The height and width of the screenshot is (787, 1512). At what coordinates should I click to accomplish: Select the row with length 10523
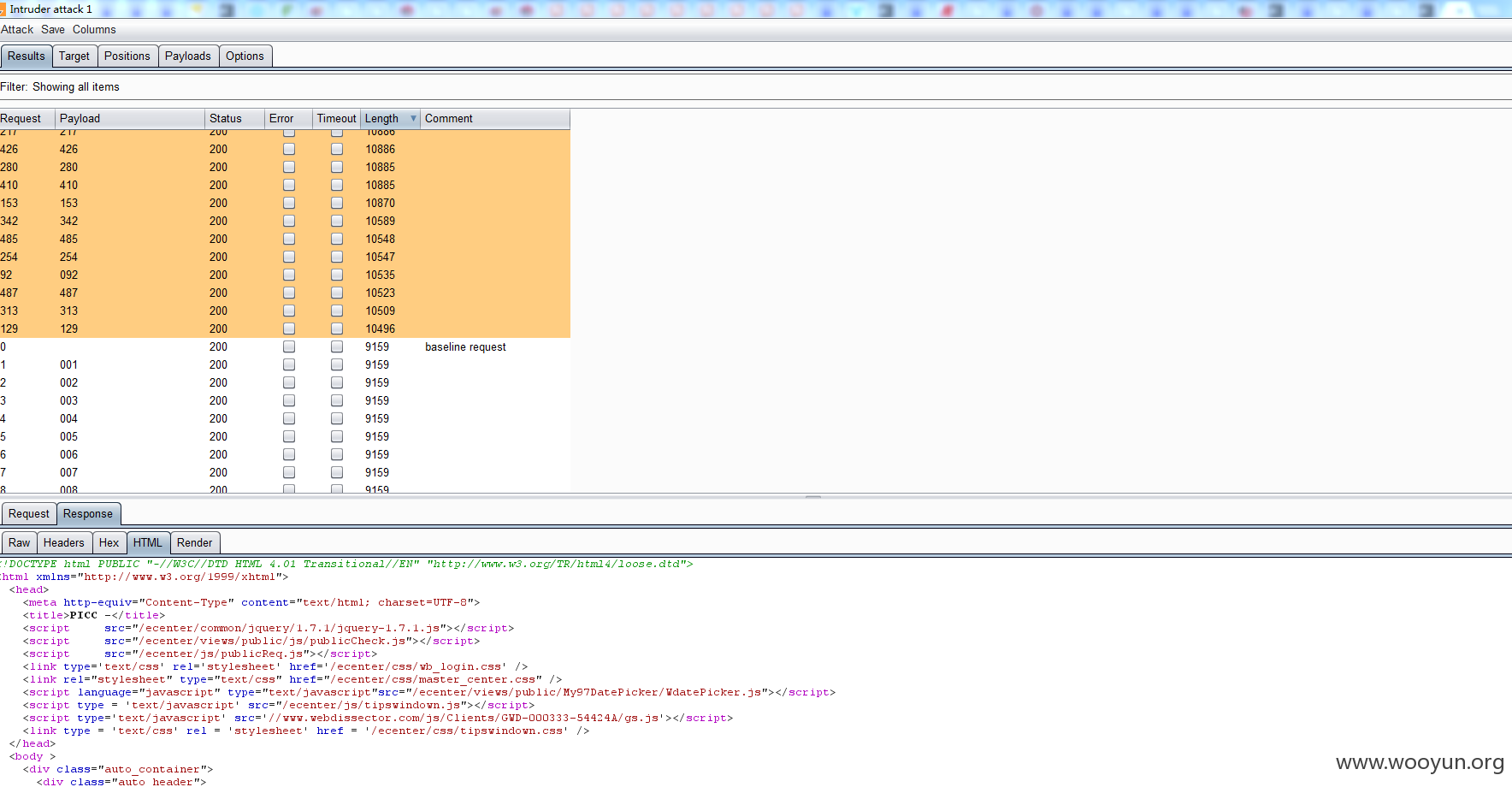click(285, 293)
